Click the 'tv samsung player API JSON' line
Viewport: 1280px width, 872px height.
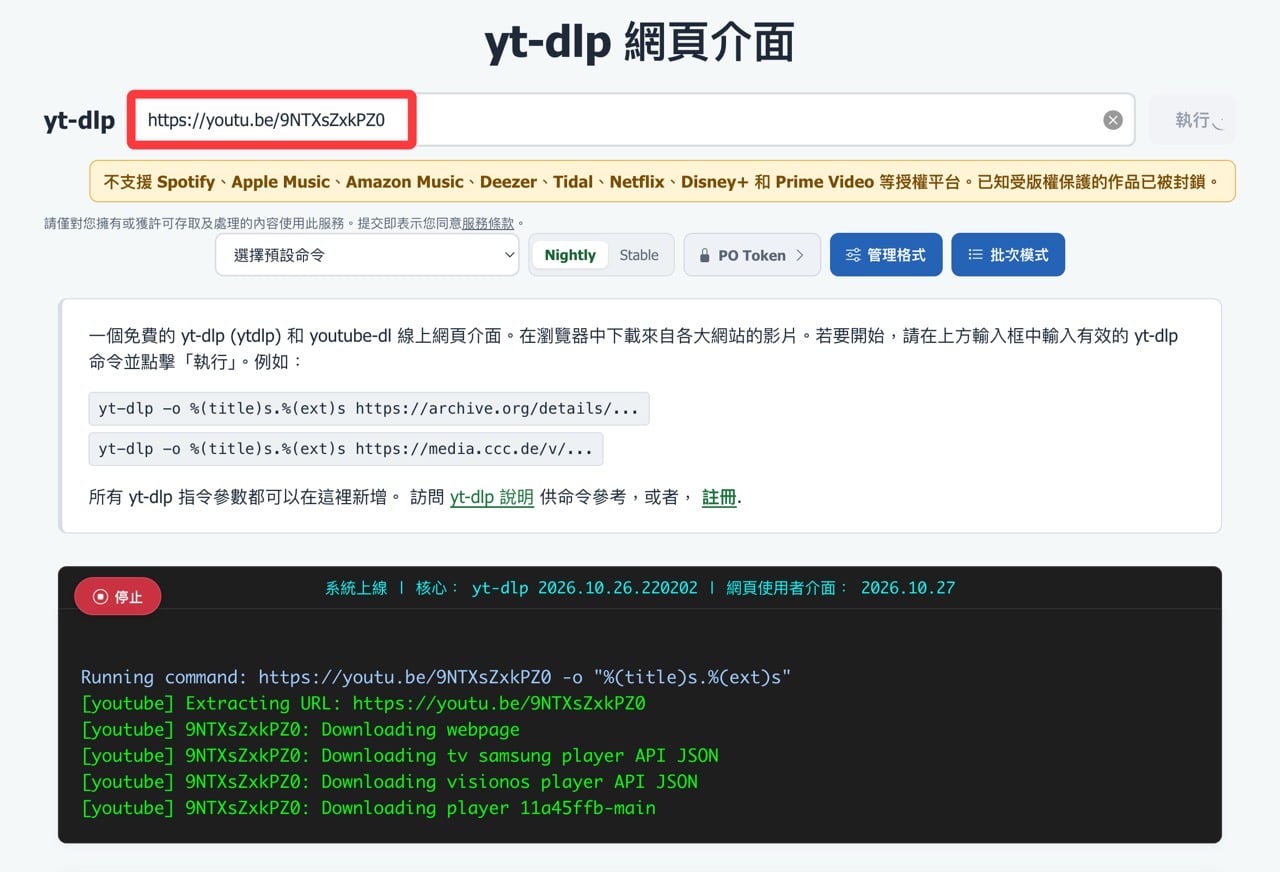point(400,755)
